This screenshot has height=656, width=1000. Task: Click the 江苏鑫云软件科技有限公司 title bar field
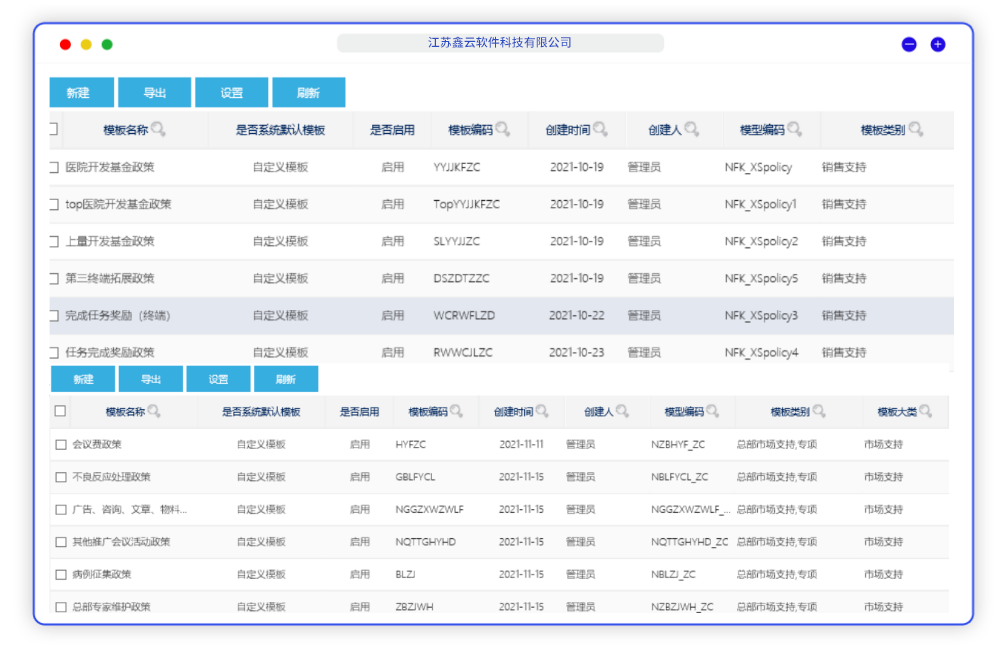(x=500, y=43)
